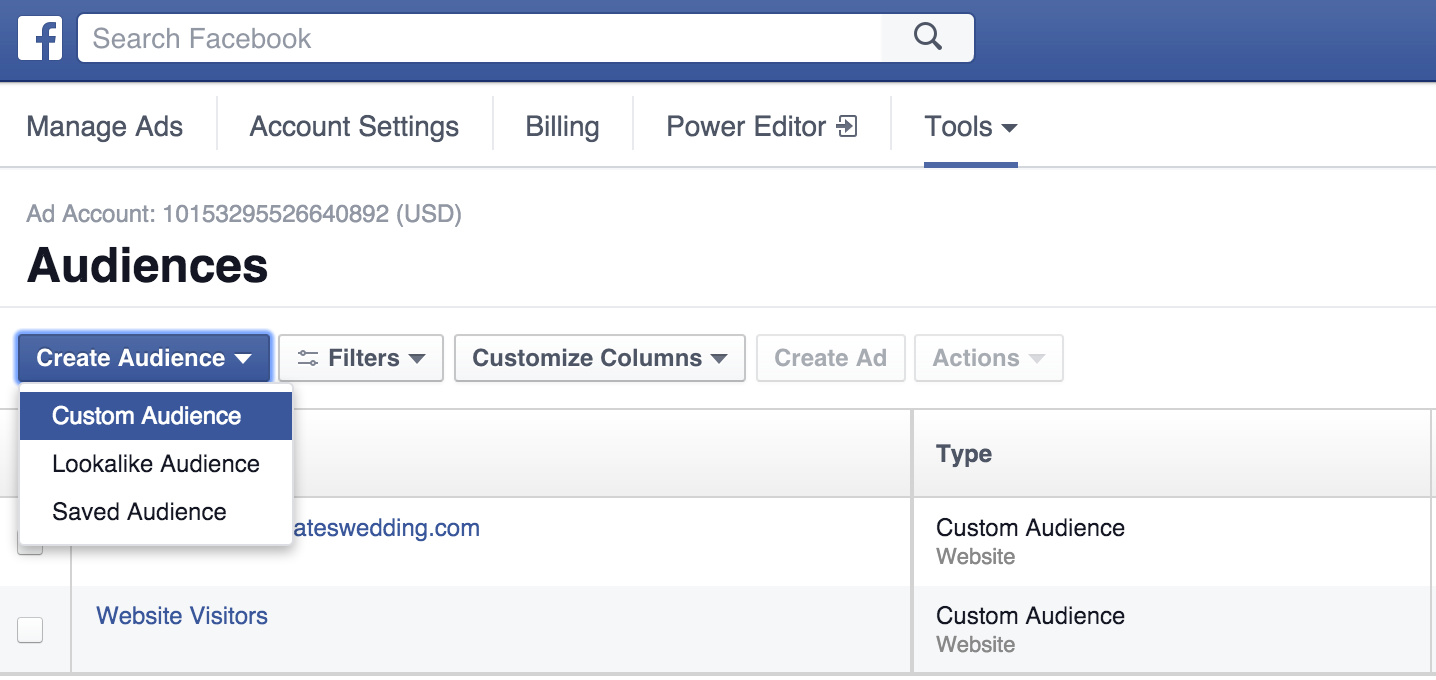1436x680 pixels.
Task: Select the Custom Audience menu option
Action: coord(146,415)
